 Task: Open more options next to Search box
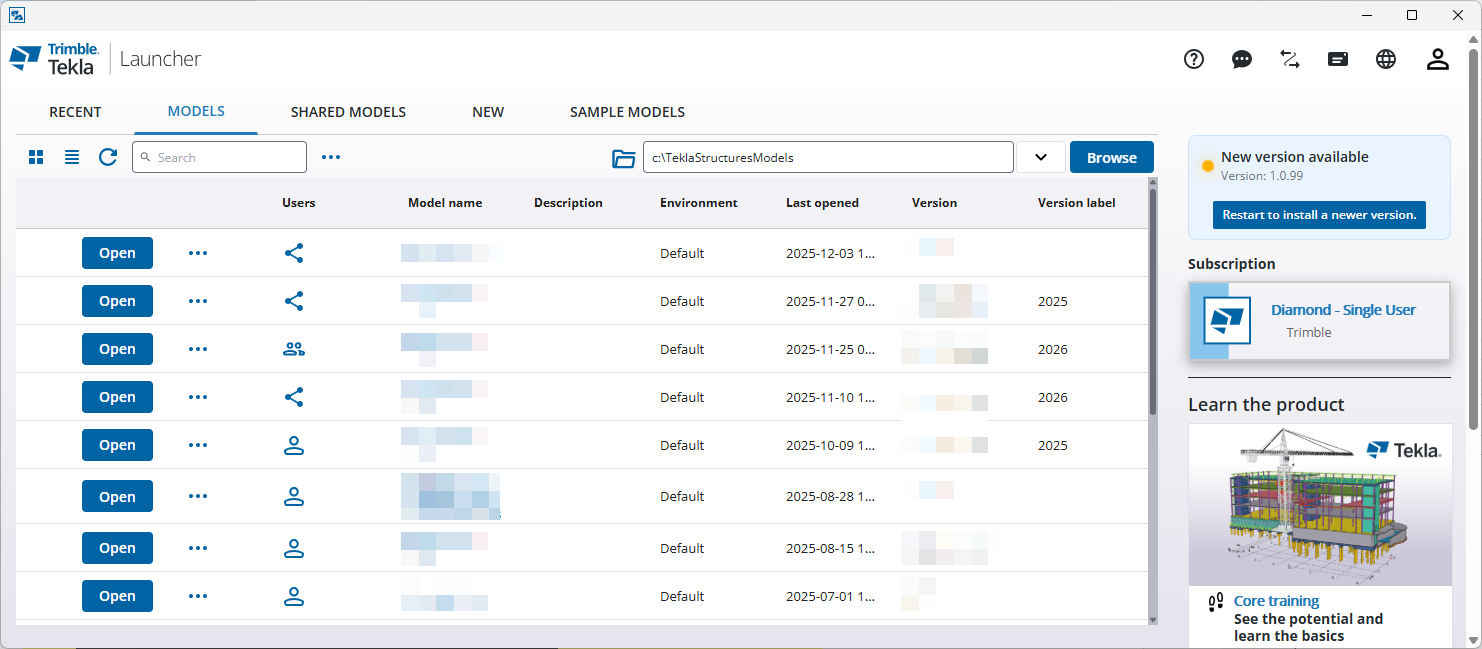click(331, 157)
